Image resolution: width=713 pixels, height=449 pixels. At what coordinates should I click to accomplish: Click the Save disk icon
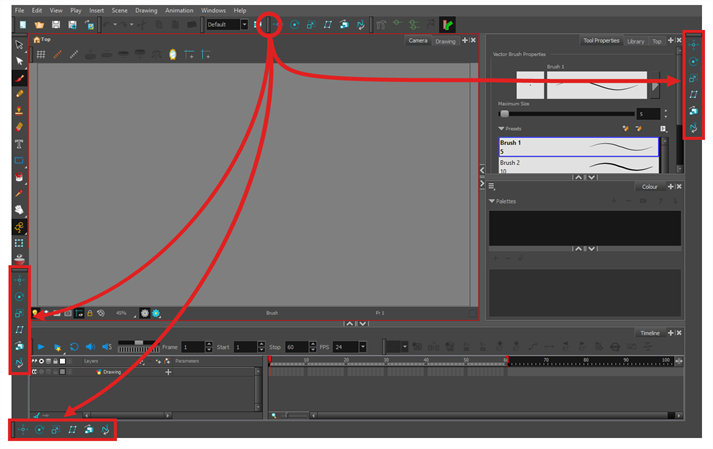[57, 24]
